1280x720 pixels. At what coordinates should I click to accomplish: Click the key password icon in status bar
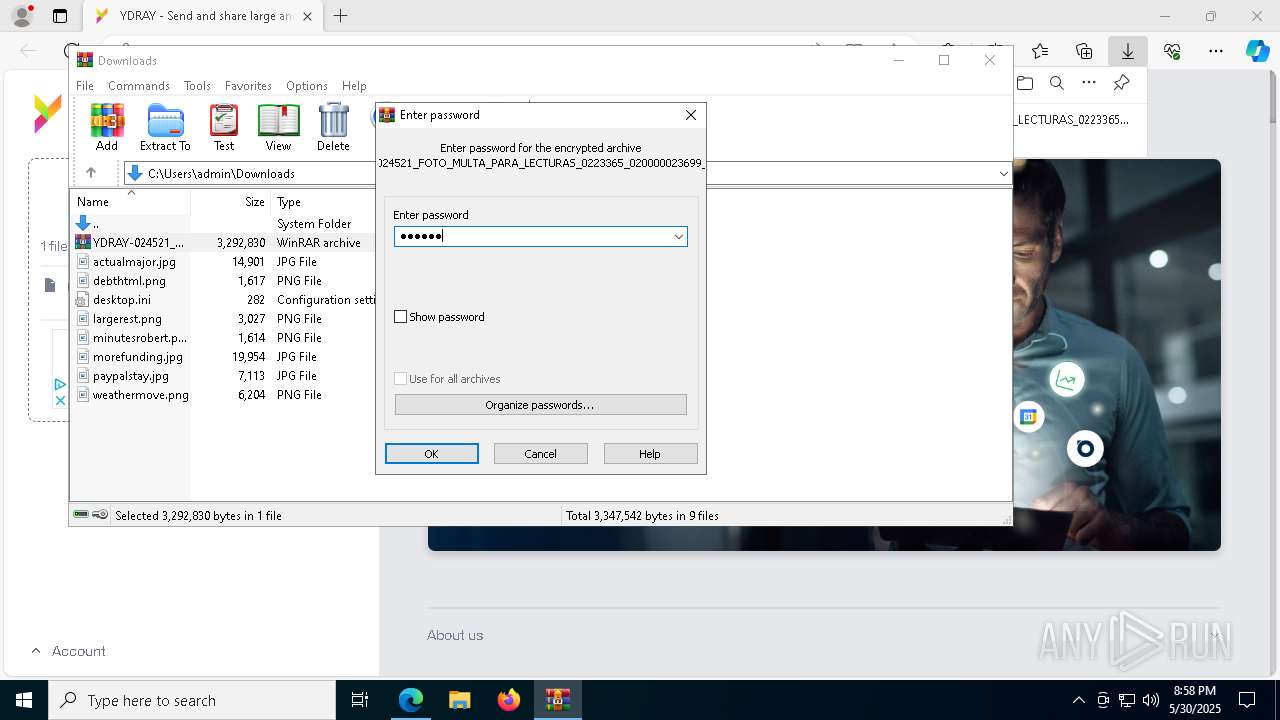pyautogui.click(x=100, y=515)
